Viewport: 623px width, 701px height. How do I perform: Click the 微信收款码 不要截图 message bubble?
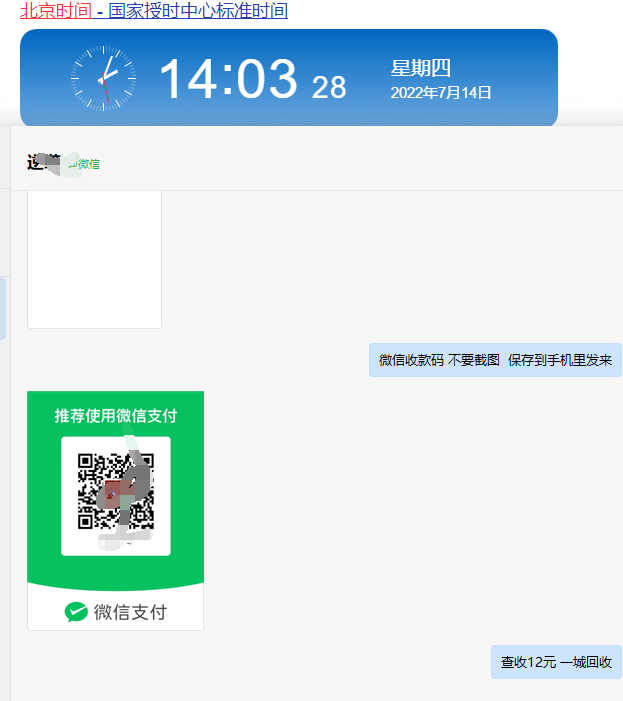495,360
